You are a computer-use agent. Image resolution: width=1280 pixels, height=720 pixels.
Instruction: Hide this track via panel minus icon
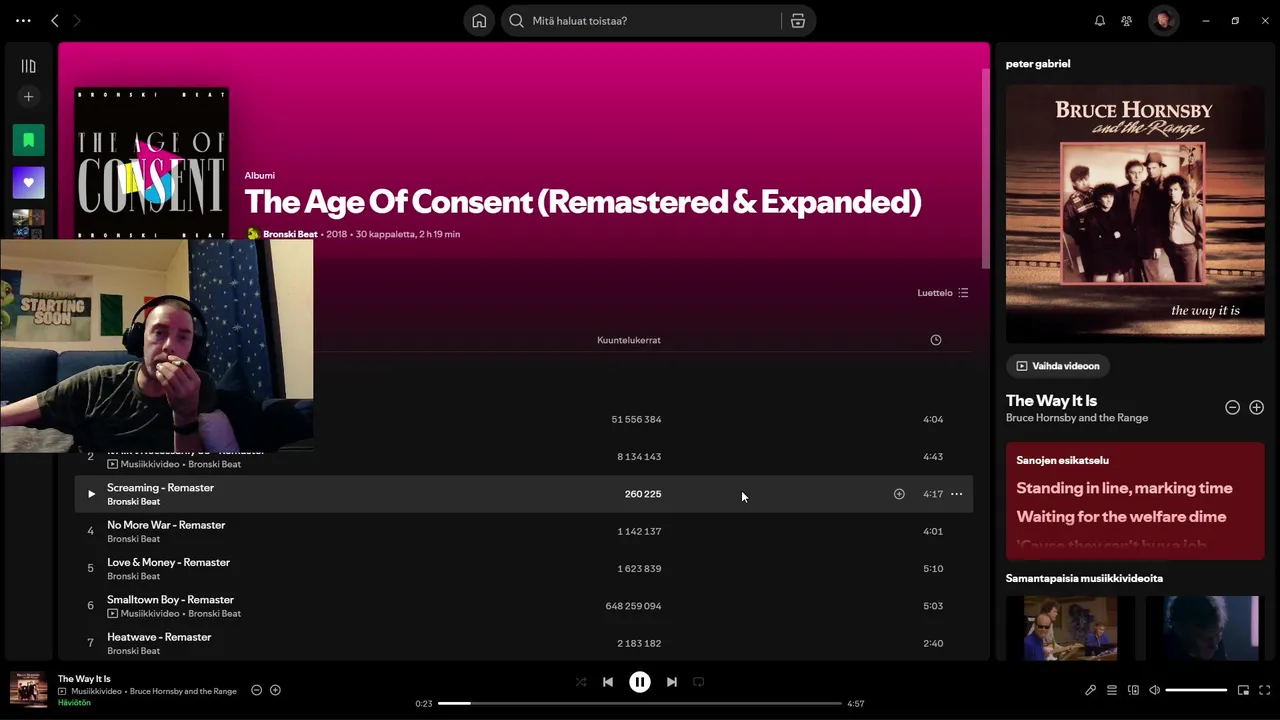click(x=1232, y=407)
